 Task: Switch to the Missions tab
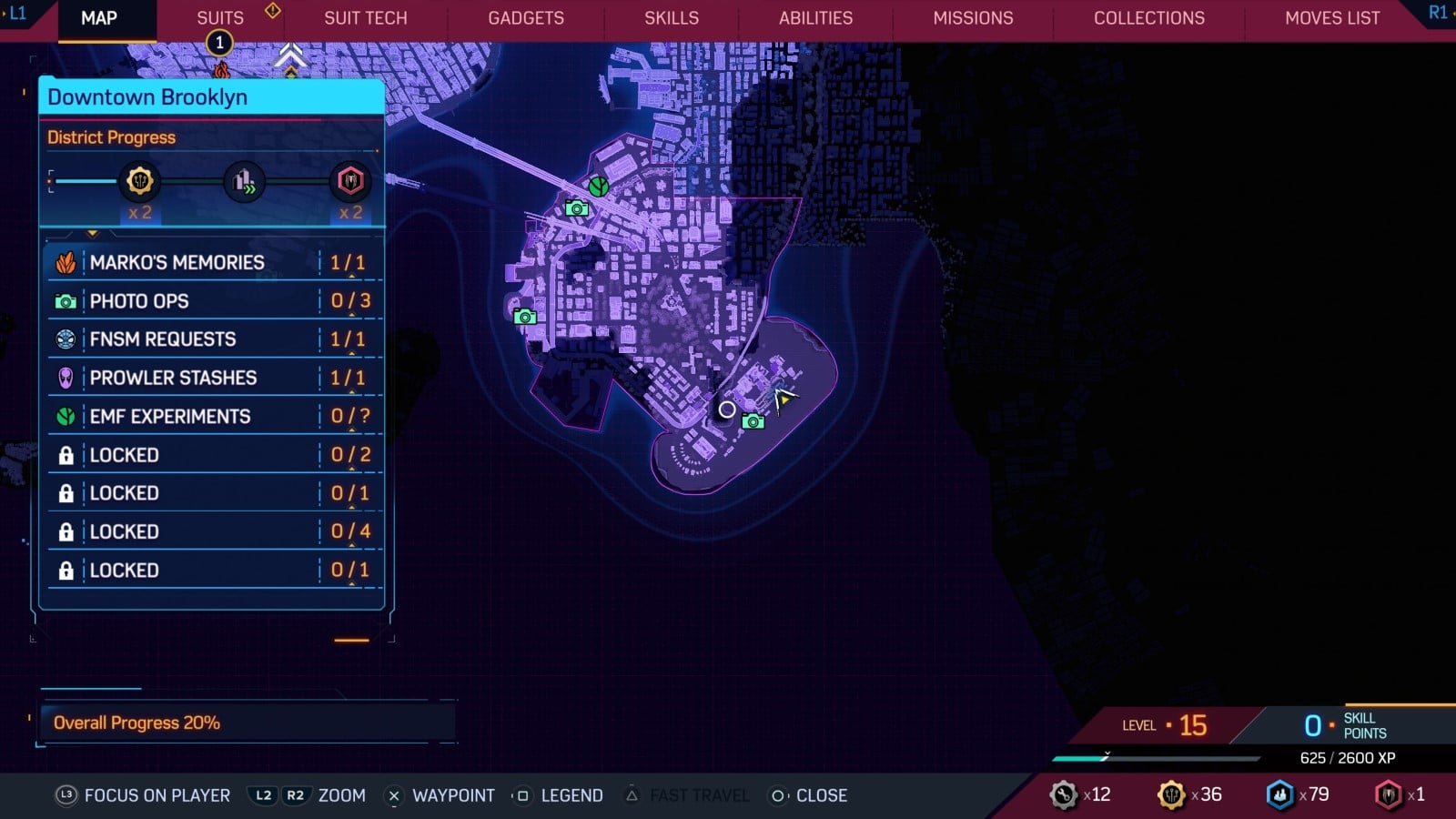pyautogui.click(x=973, y=18)
